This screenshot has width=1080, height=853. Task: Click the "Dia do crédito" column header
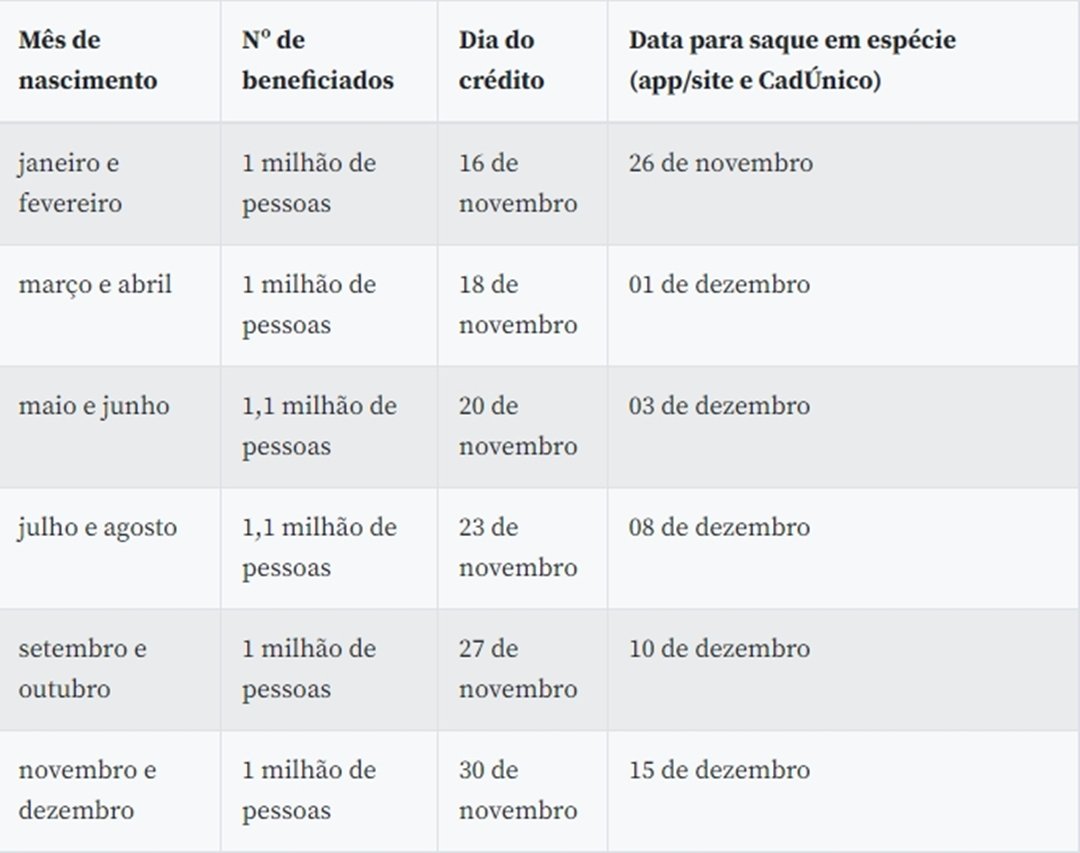pyautogui.click(x=501, y=60)
